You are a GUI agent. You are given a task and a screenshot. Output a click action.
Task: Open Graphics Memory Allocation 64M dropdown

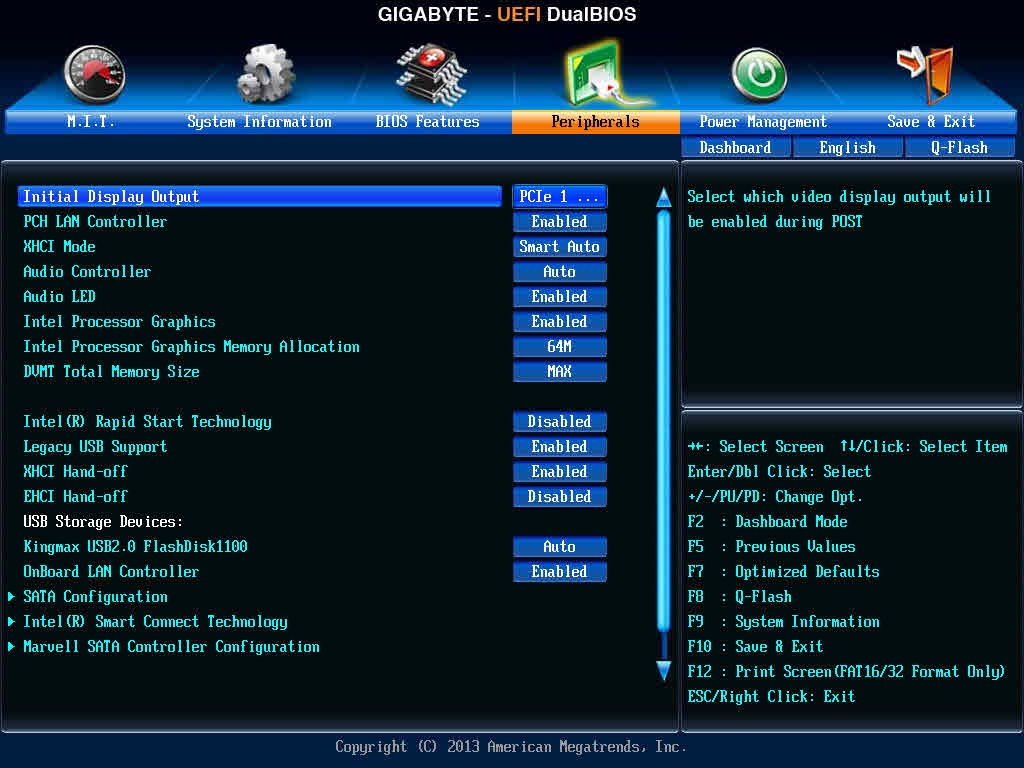point(560,347)
